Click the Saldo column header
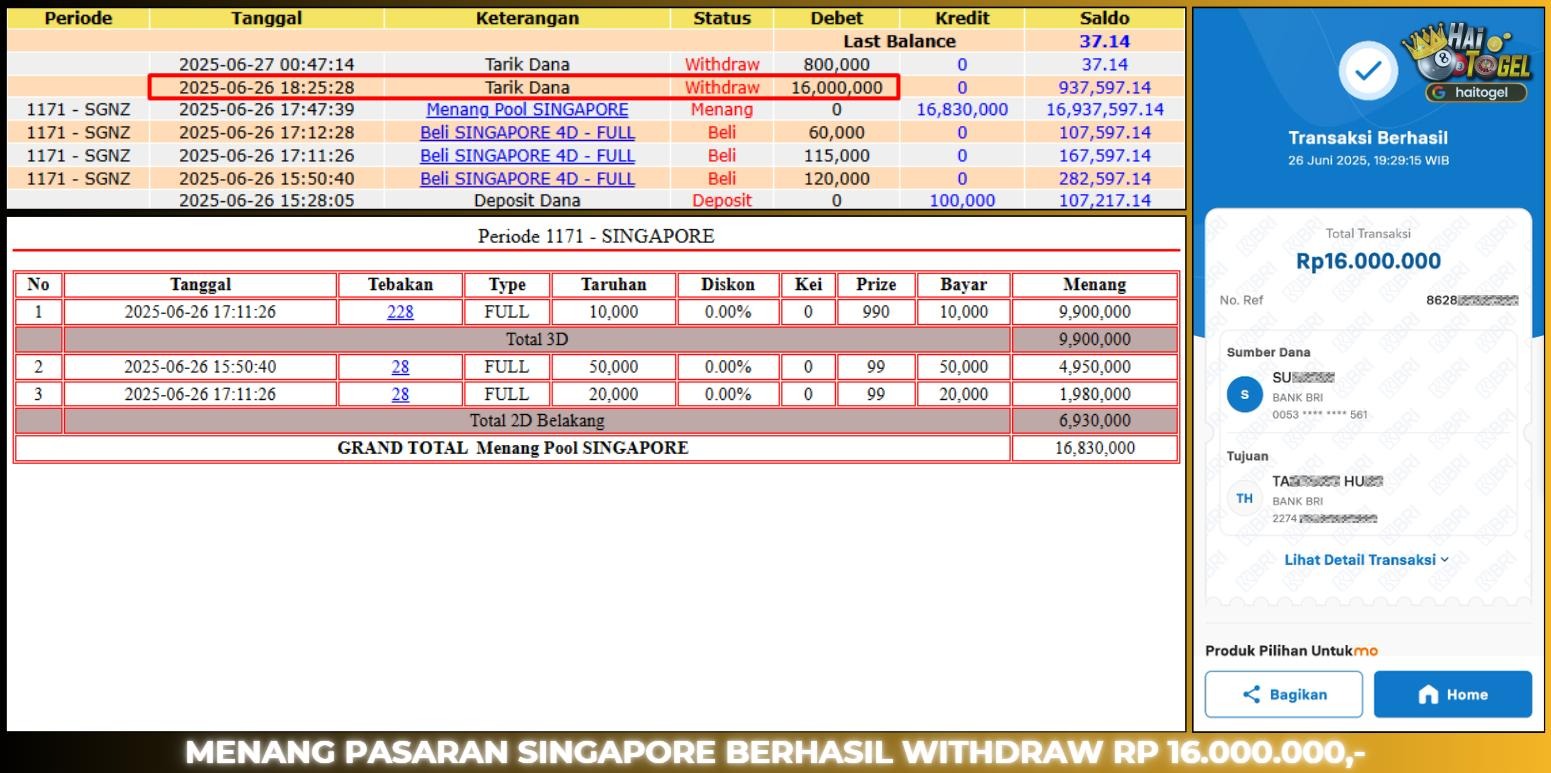The image size is (1551, 773). click(x=1105, y=18)
